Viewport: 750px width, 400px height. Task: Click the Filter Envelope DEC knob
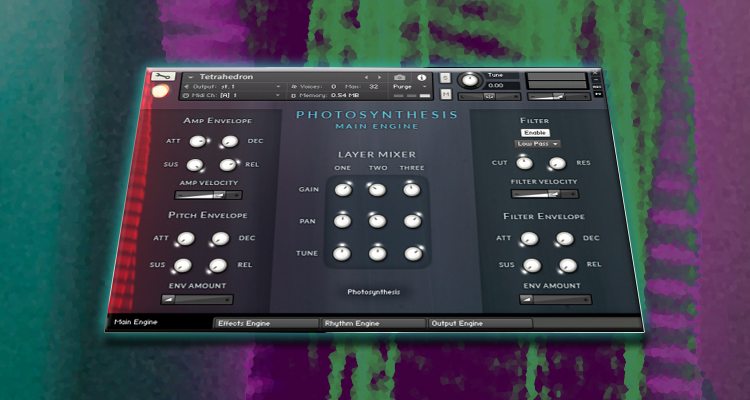564,238
